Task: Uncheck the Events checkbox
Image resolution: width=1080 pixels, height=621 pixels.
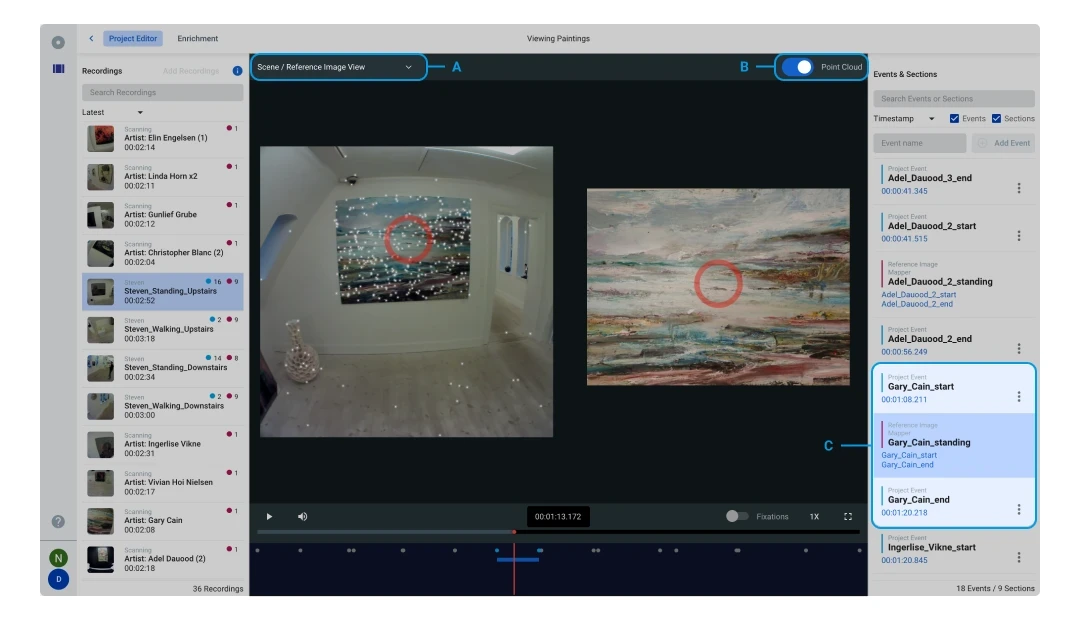Action: click(x=954, y=118)
